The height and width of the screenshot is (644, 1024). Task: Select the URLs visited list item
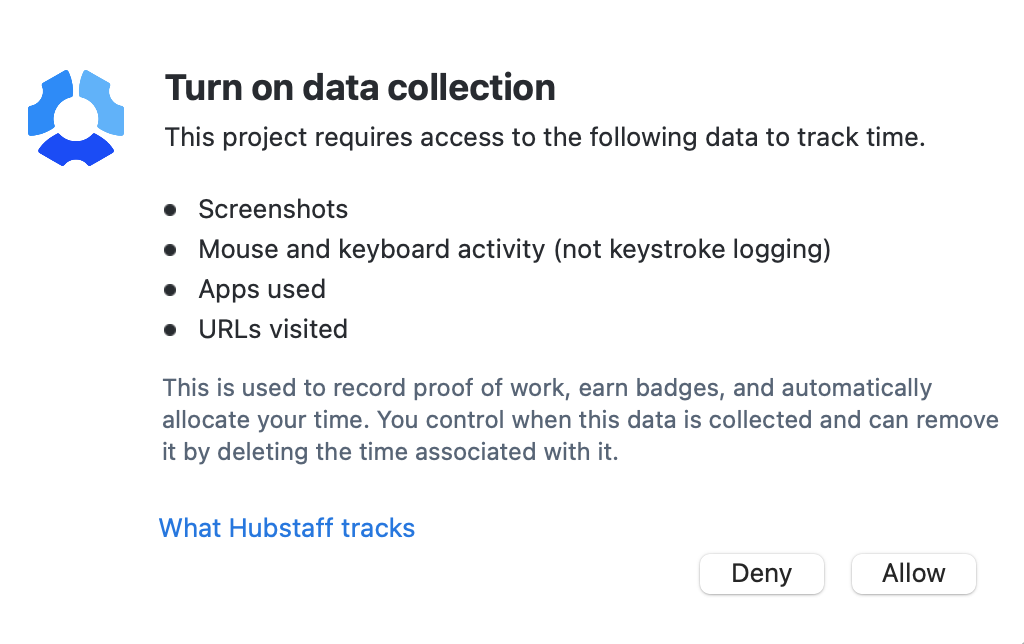point(273,329)
